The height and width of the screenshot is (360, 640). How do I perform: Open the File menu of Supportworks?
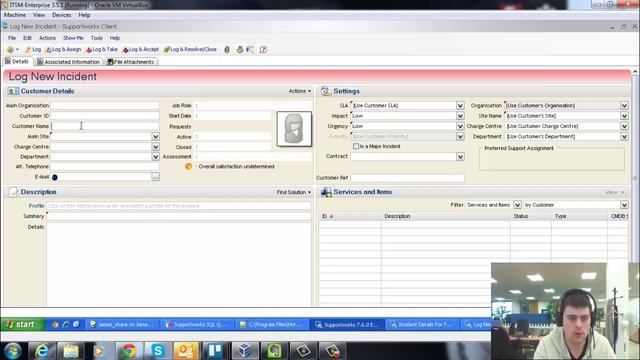click(12, 38)
